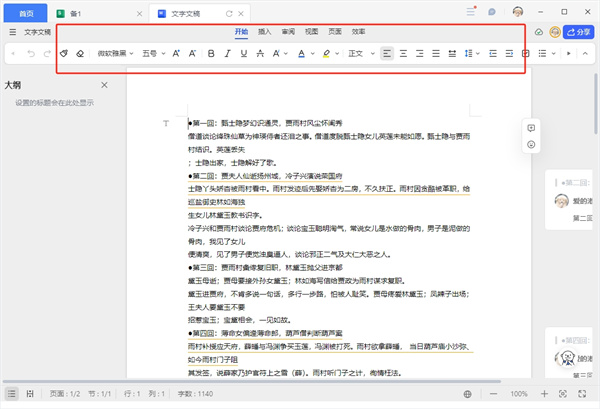Set left text alignment

[x=387, y=54]
